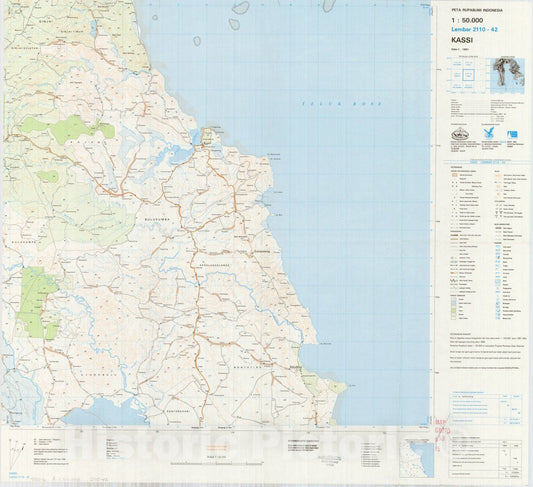Screen dimensions: 533x487
Task: Select the '1 : 50.000' scale text
Action: click(x=467, y=21)
